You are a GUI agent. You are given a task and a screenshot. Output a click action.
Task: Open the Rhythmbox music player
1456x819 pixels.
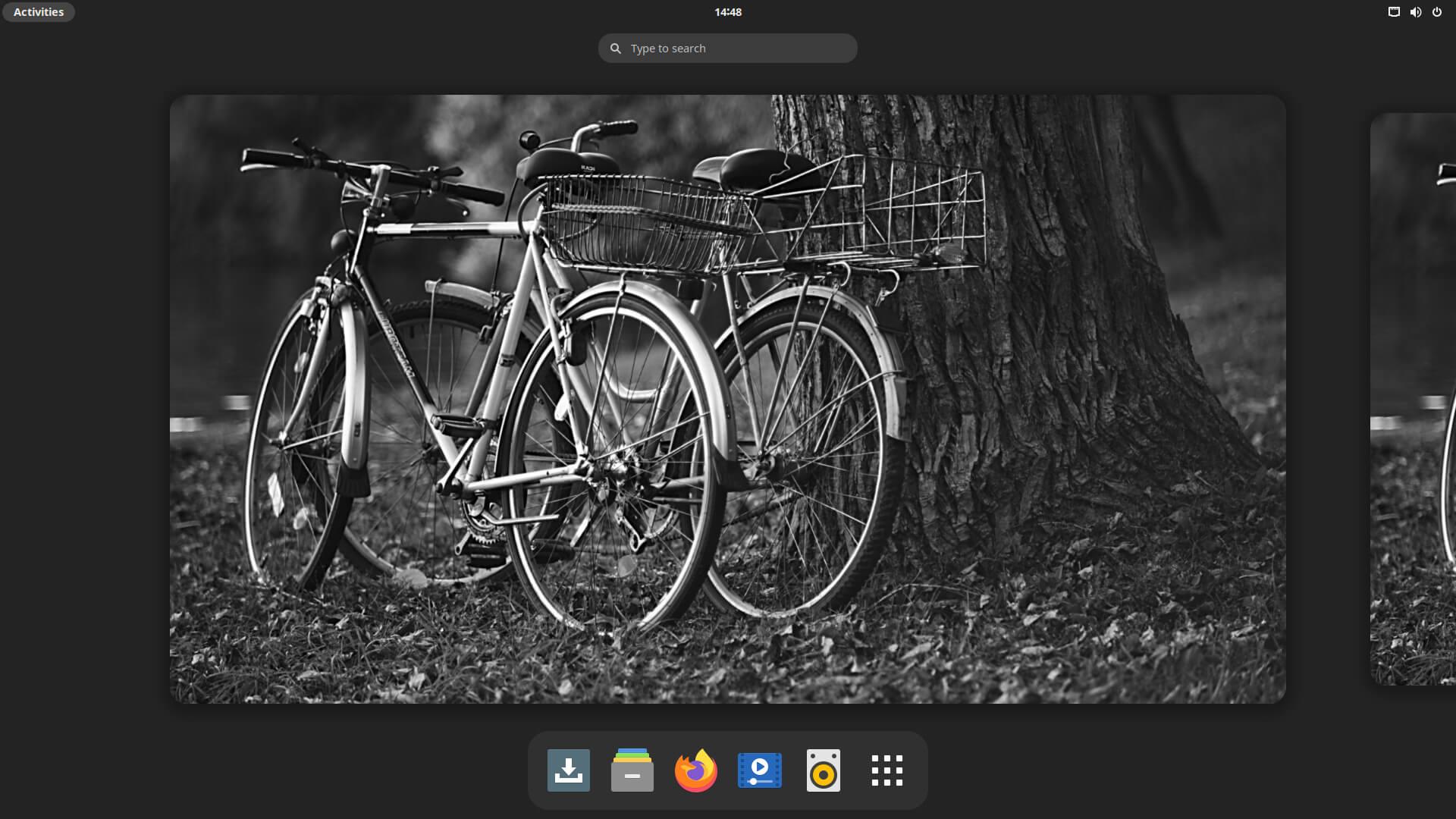coord(824,770)
